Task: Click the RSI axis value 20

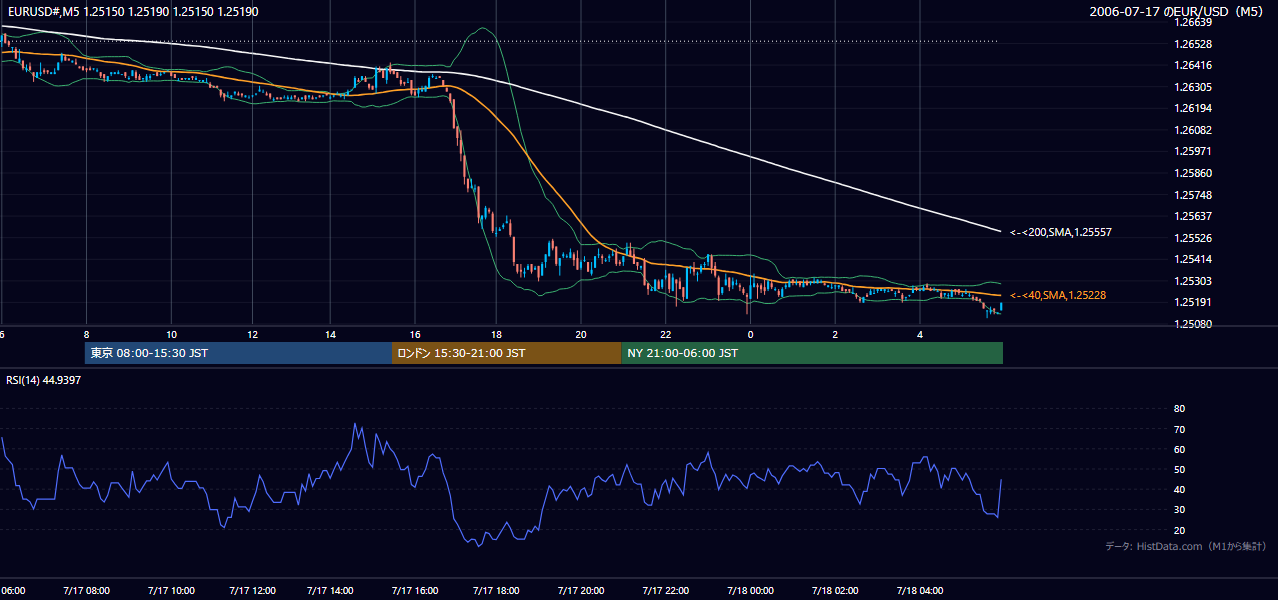Action: [1179, 530]
